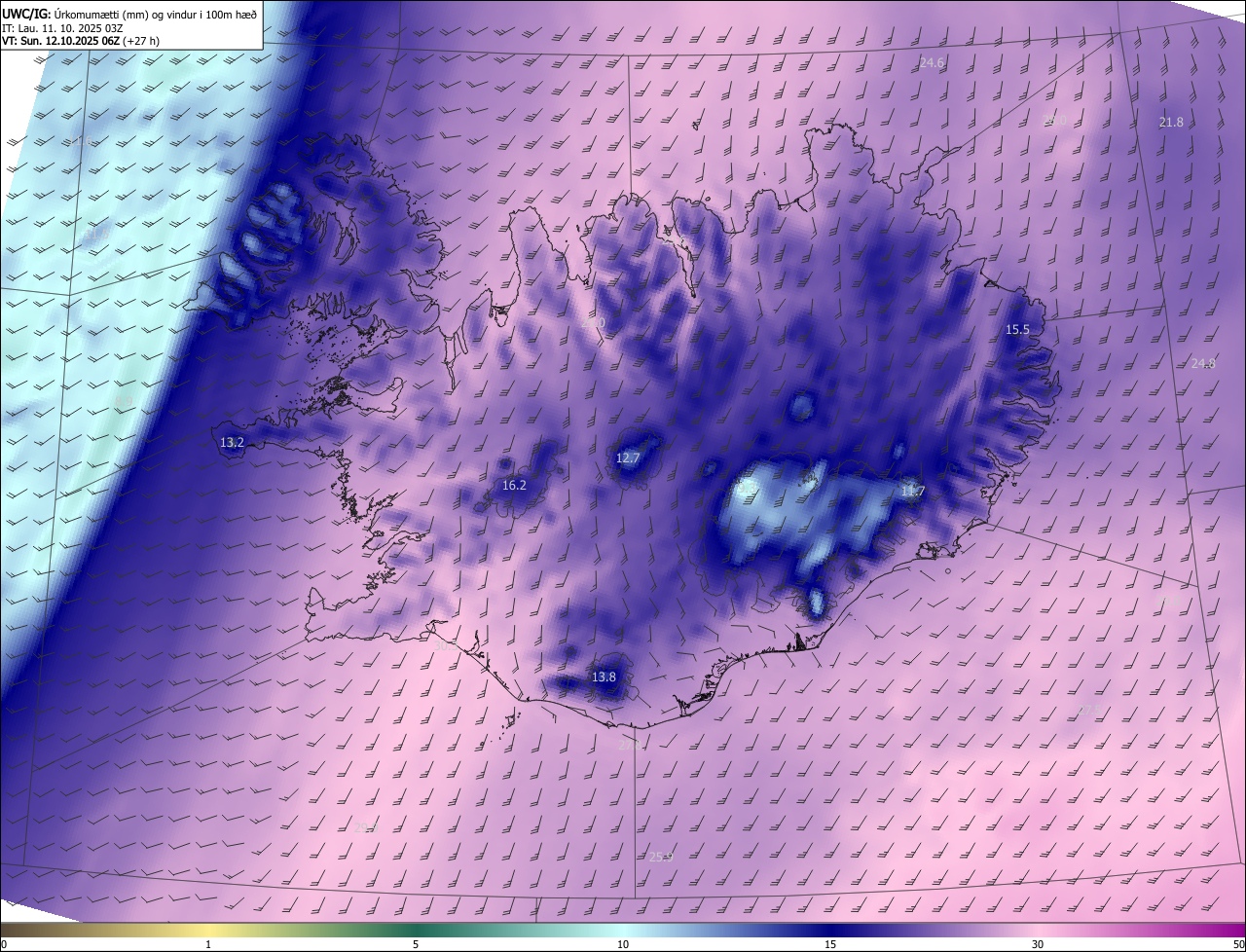Viewport: 1246px width, 952px height.
Task: Select the 16.2 value label
Action: coord(514,485)
